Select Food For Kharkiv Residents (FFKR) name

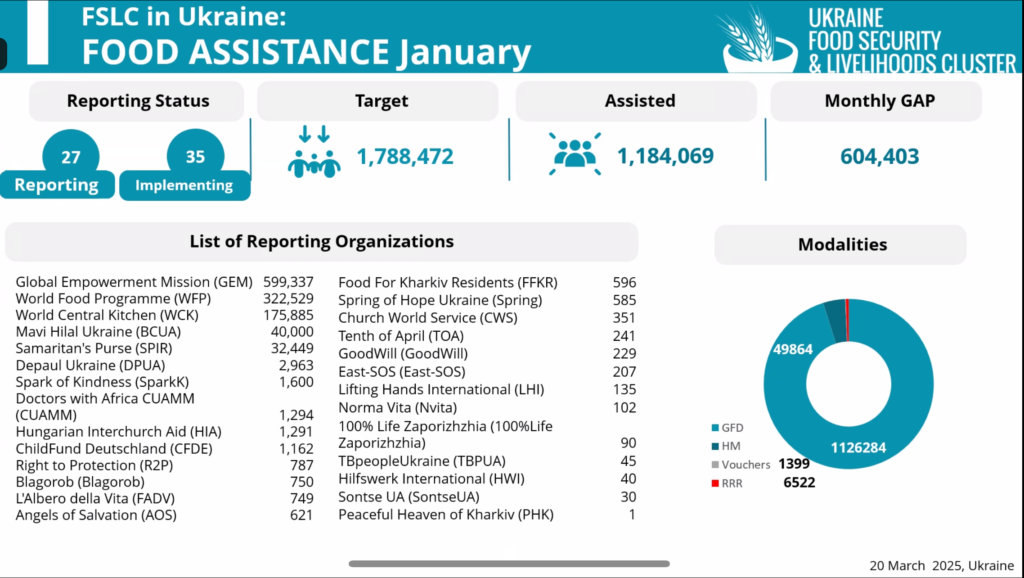click(448, 283)
